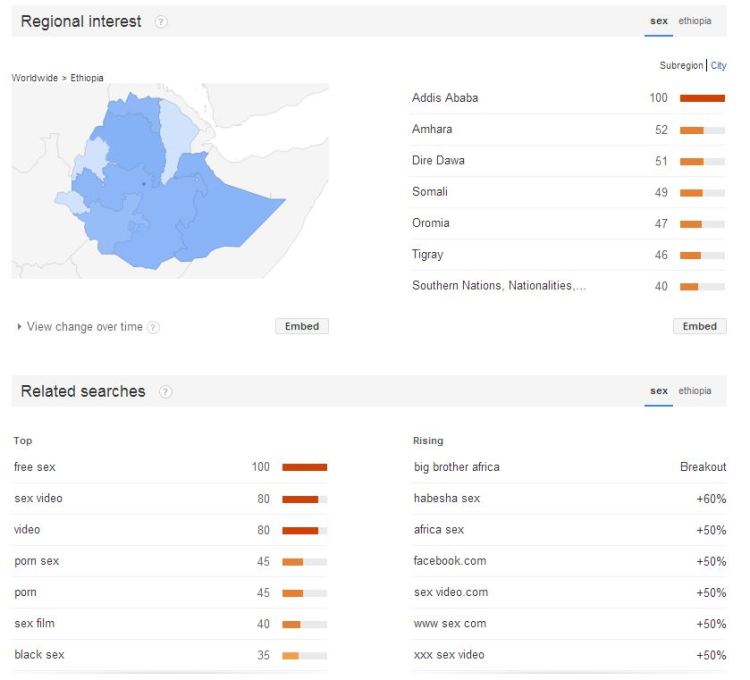Click the value 49 next to Somali

[661, 192]
